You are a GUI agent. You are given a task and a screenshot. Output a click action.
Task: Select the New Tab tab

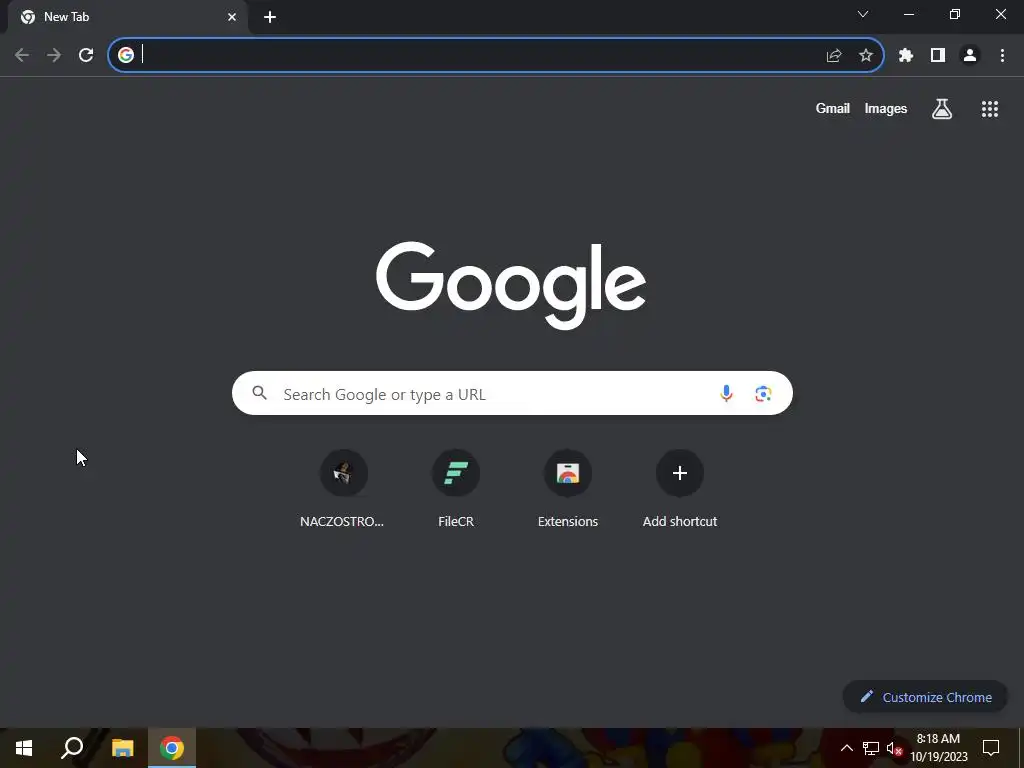127,17
